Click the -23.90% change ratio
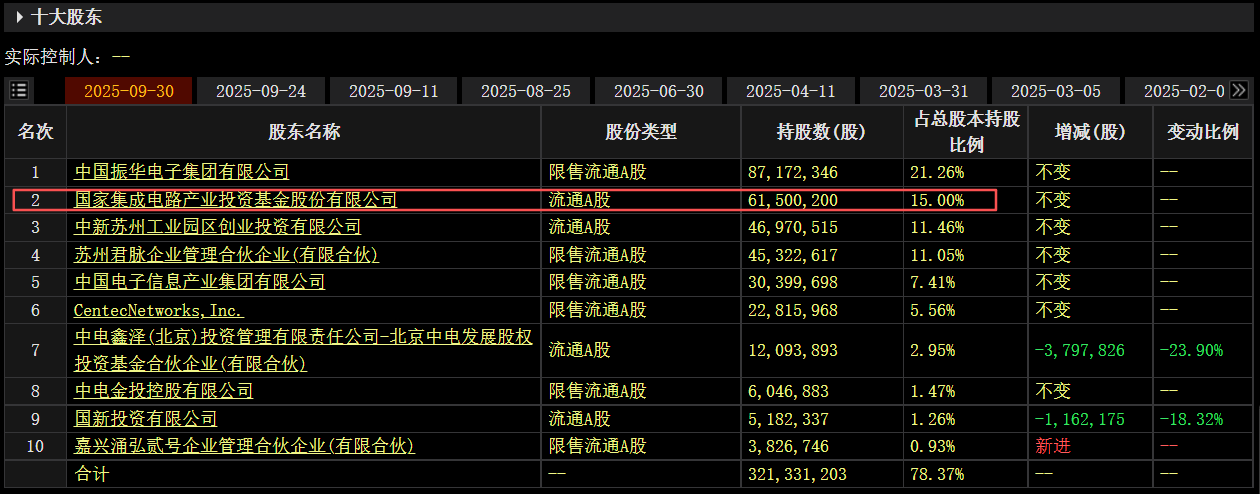The image size is (1260, 494). [1191, 350]
